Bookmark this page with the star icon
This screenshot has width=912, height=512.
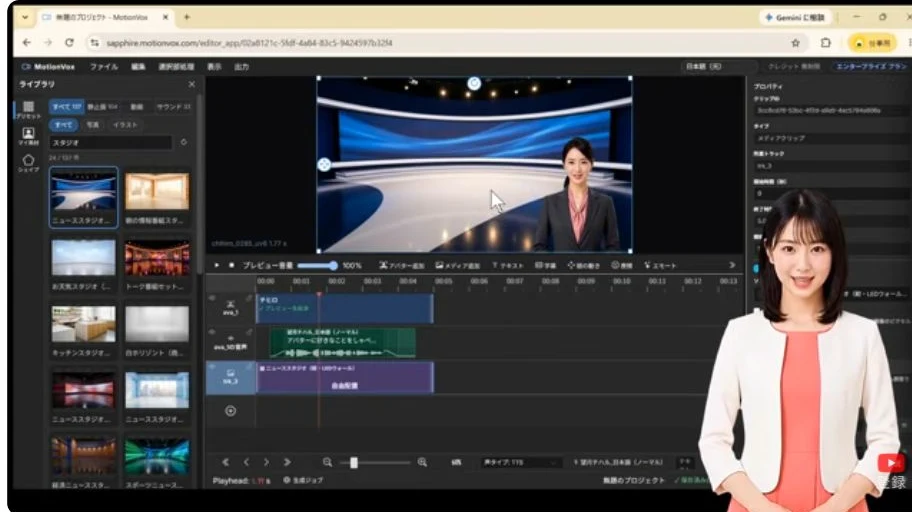pos(795,42)
